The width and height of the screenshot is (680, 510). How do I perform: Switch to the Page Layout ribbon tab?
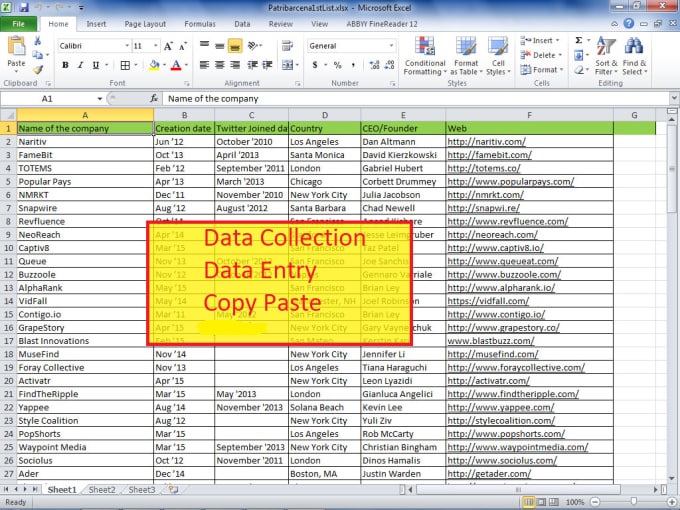(x=140, y=23)
